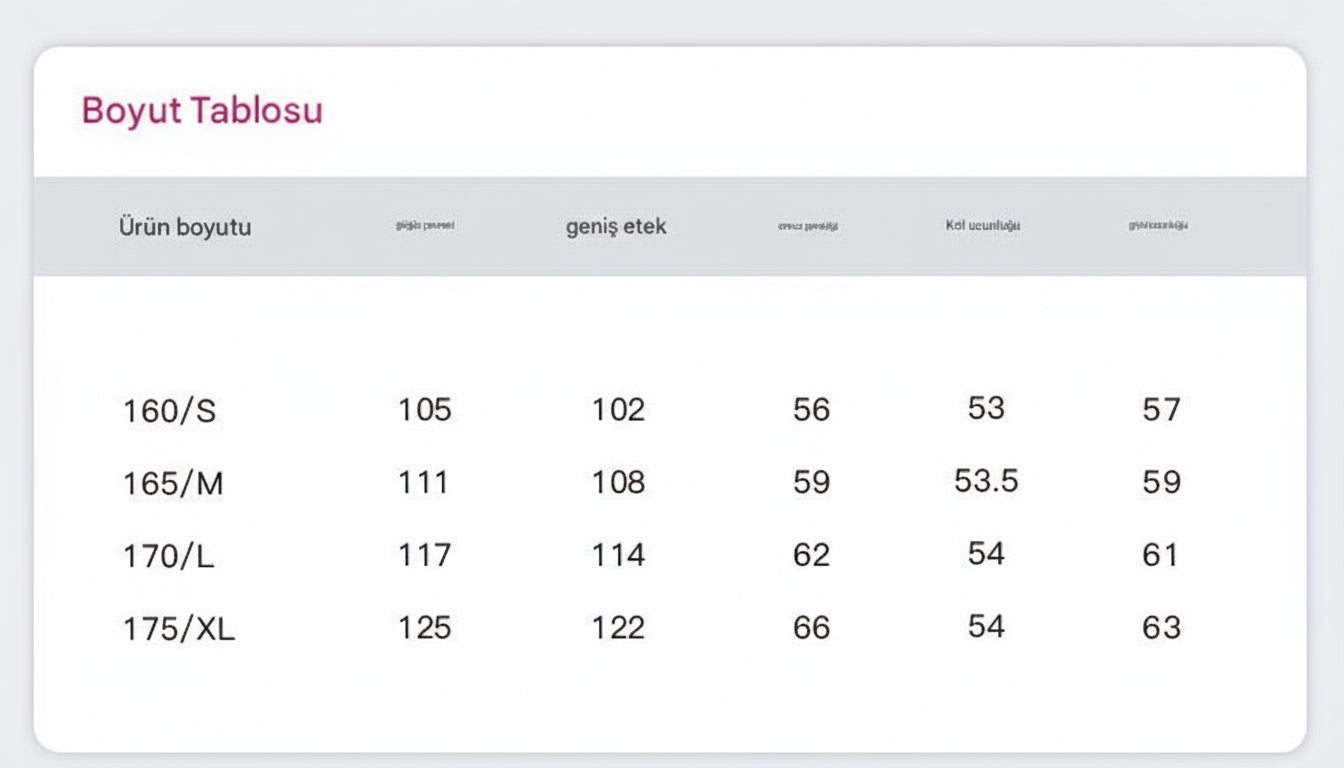Screen dimensions: 1344x768
Task: Select the 160/S size row label
Action: 169,411
